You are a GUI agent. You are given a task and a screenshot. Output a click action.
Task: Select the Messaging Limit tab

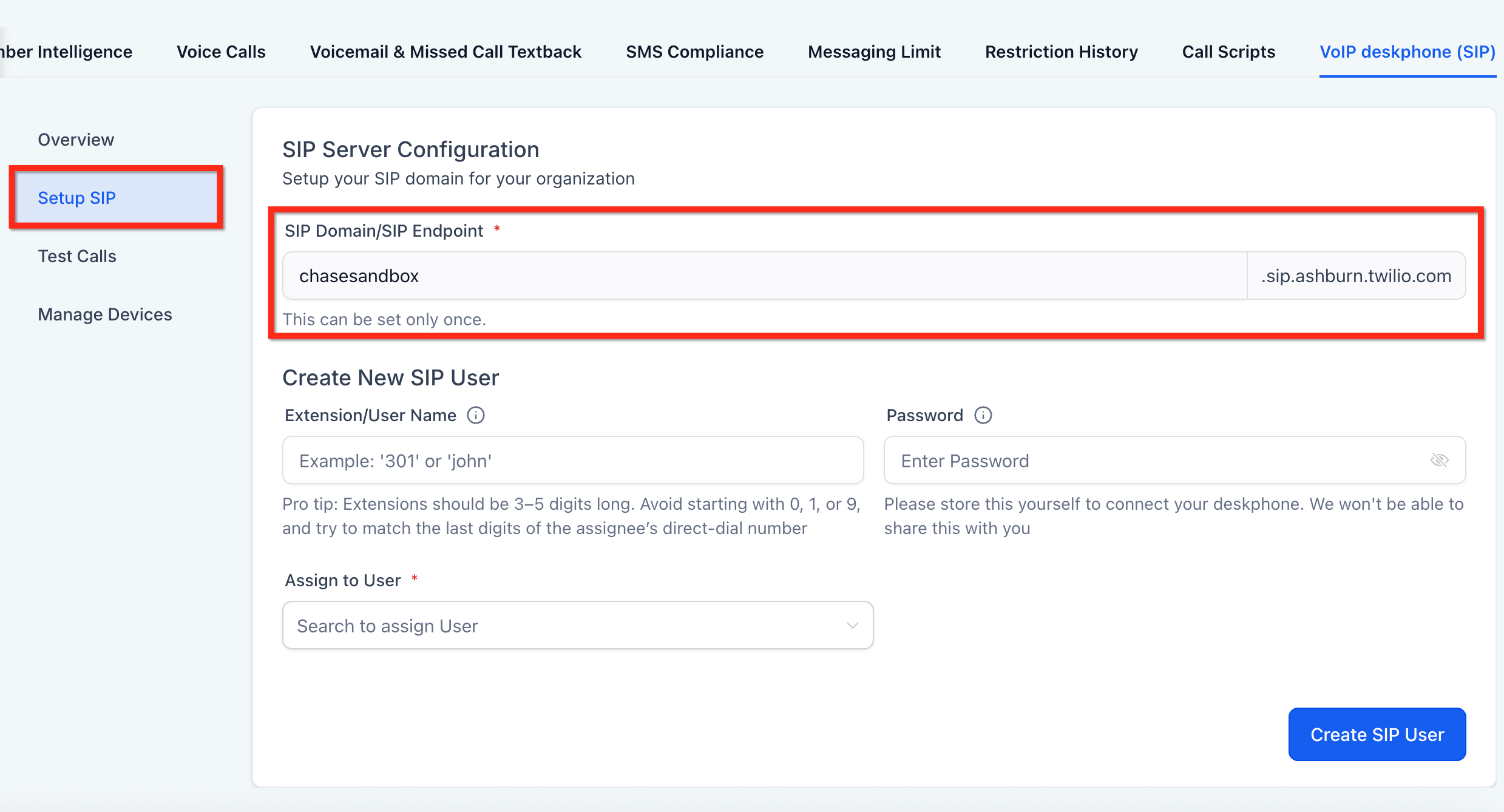click(874, 52)
